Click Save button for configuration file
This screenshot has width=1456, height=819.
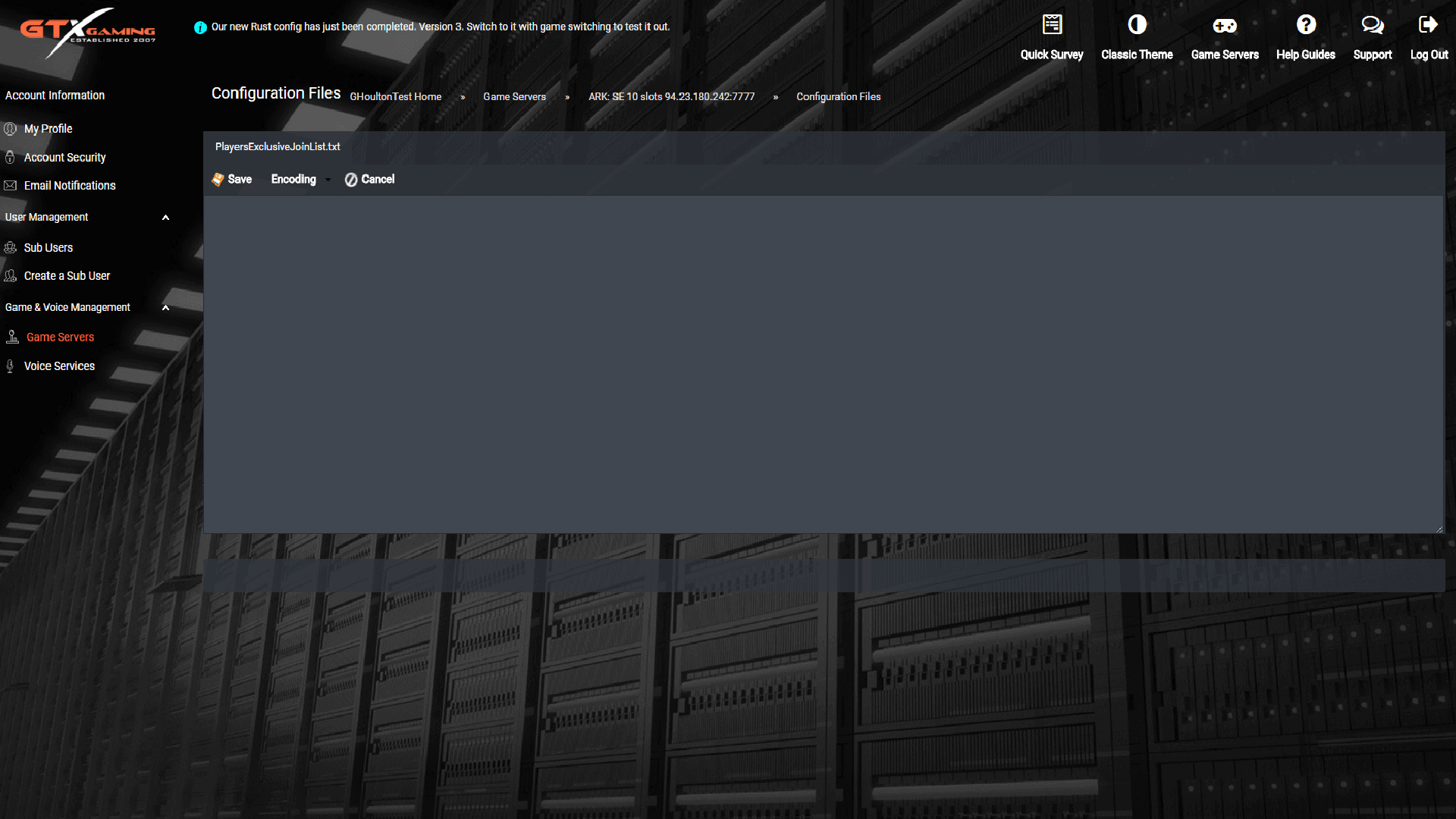click(x=232, y=179)
